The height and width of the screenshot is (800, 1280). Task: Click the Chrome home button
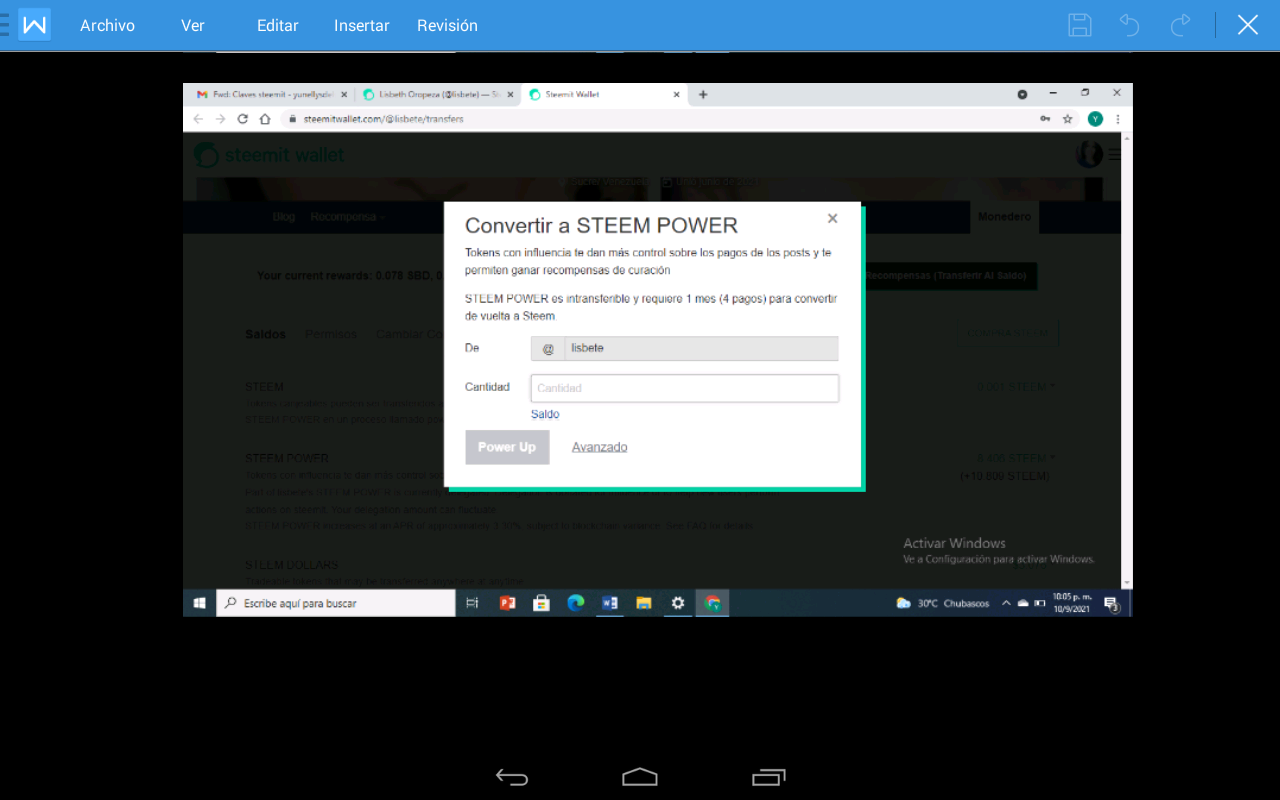click(265, 118)
